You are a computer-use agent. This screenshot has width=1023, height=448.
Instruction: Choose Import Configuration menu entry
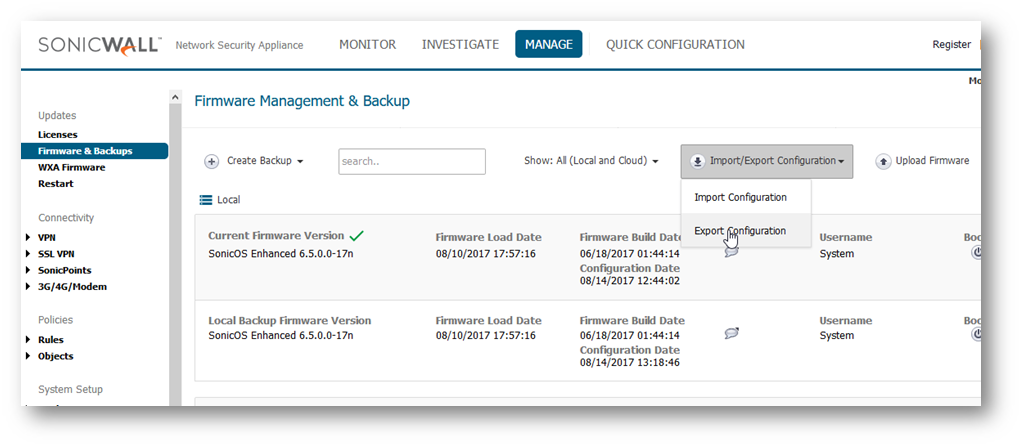pos(740,197)
